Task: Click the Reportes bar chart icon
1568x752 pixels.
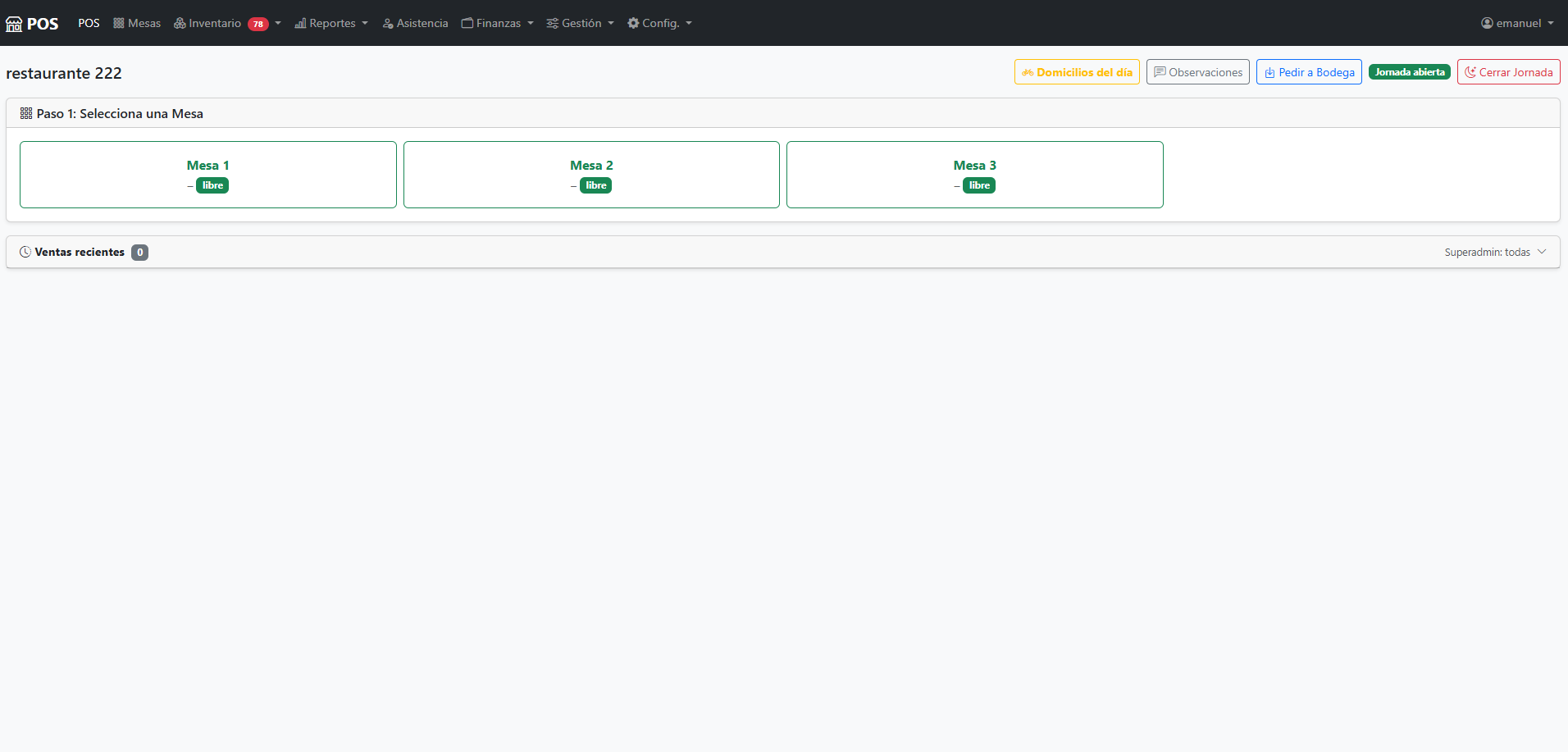Action: (x=300, y=23)
